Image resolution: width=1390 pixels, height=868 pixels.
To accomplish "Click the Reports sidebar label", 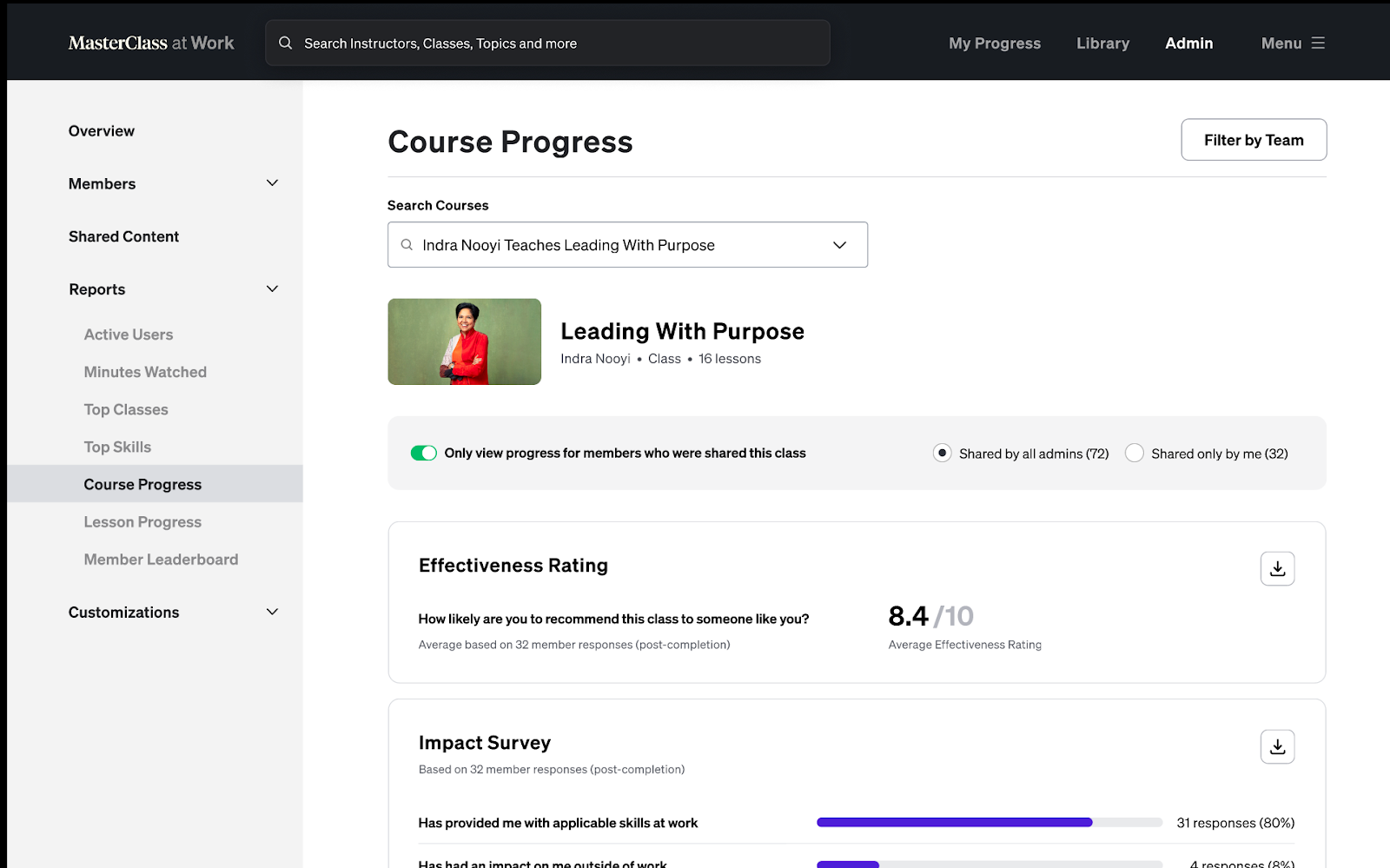I will (x=96, y=289).
